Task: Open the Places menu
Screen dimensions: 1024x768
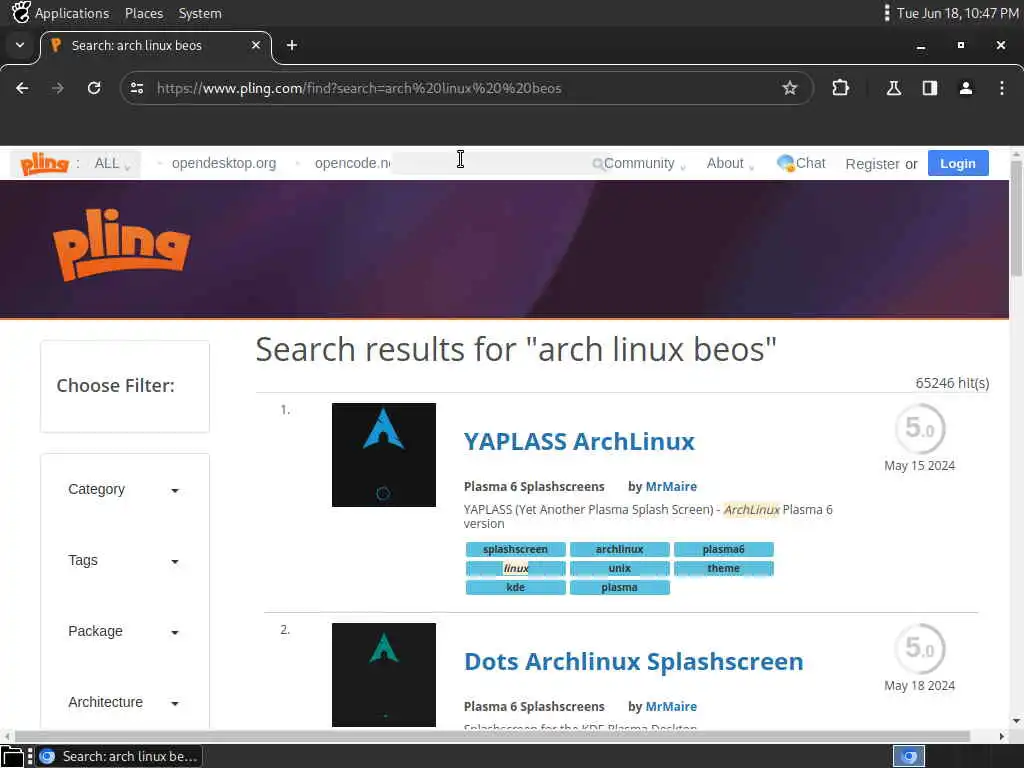Action: tap(144, 13)
